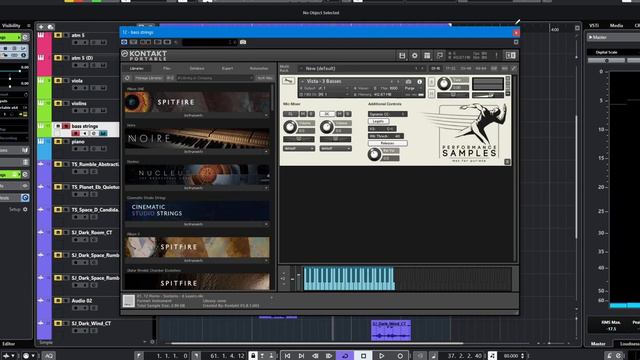This screenshot has height=360, width=640.
Task: Expand Instruments under Nucleus library
Action: tap(197, 188)
